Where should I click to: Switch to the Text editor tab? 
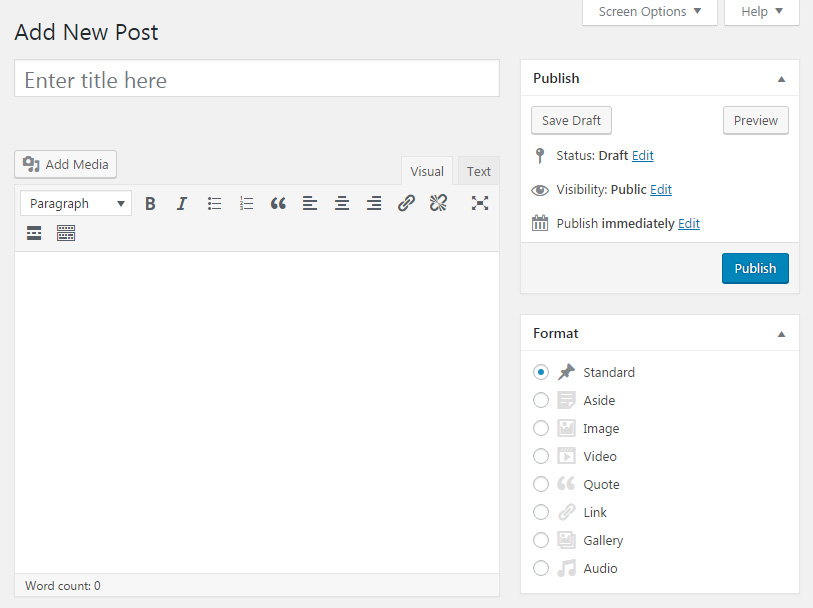point(478,170)
